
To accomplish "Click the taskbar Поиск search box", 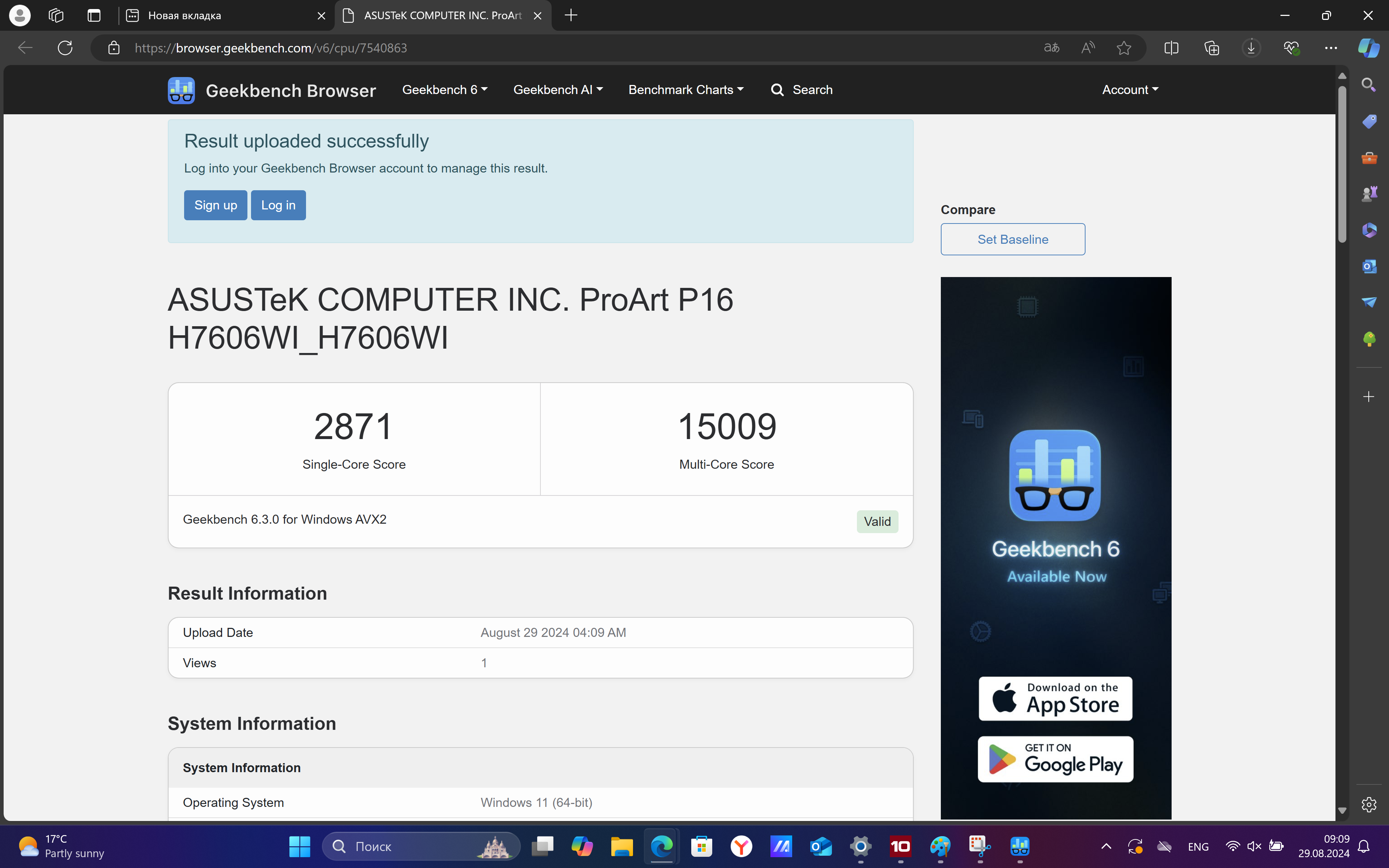I will click(421, 846).
